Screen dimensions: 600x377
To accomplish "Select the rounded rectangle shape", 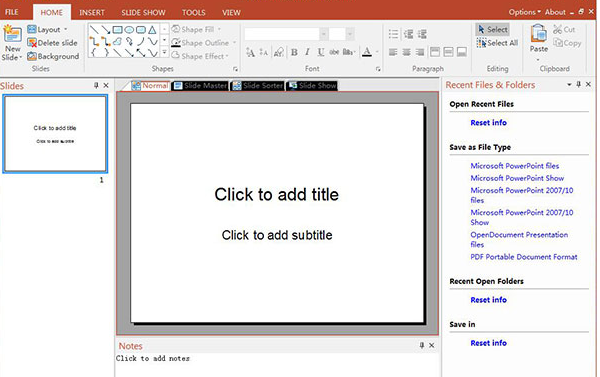I will 141,29.
